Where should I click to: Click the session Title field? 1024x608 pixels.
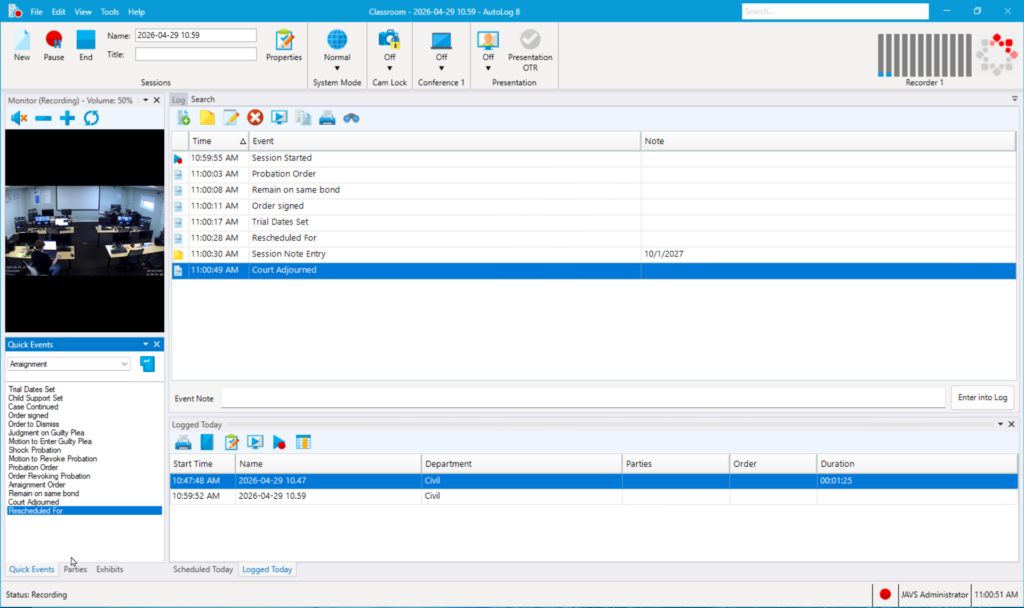coord(196,54)
